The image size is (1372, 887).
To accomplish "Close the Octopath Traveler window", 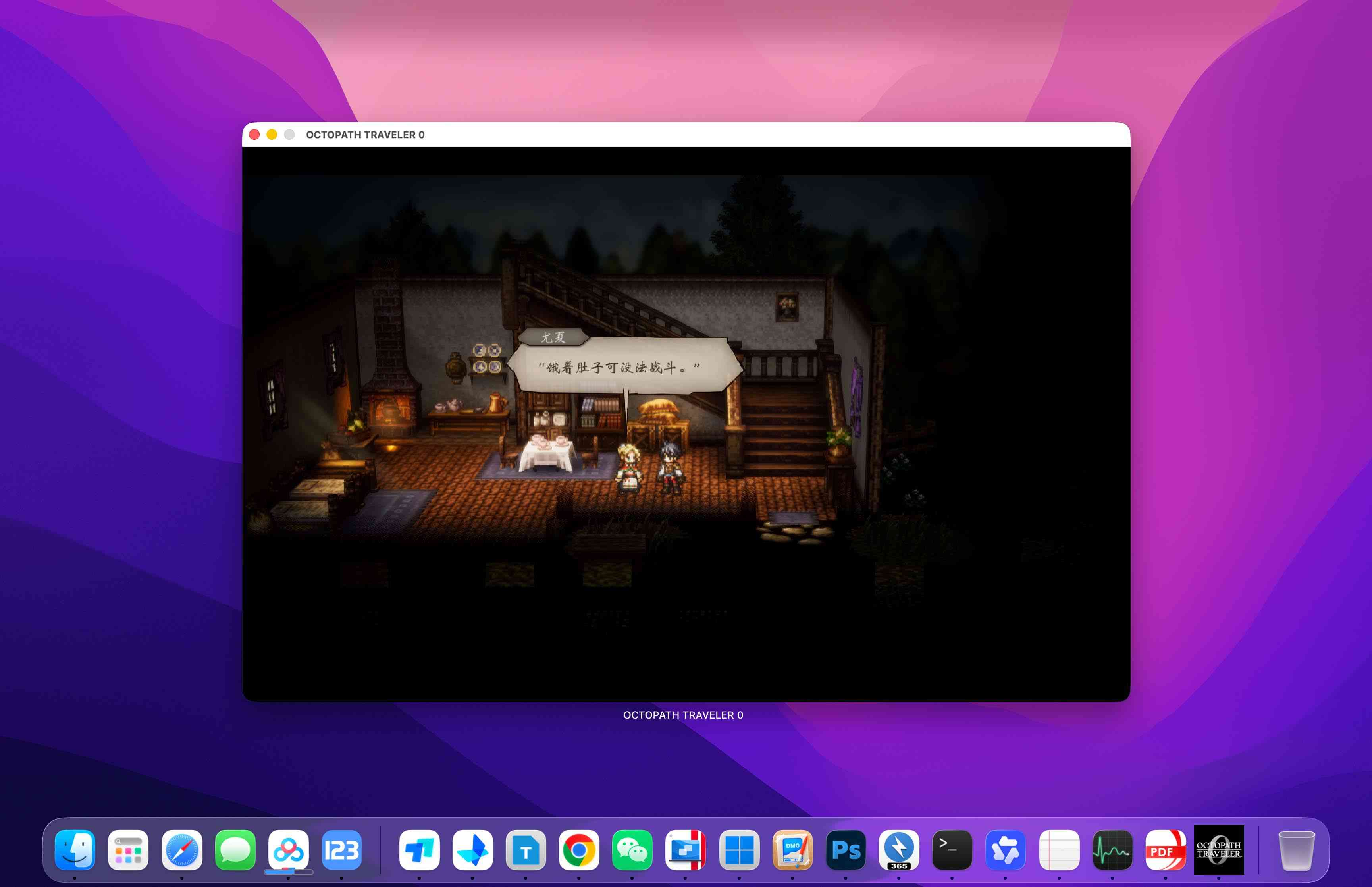I will click(x=254, y=135).
